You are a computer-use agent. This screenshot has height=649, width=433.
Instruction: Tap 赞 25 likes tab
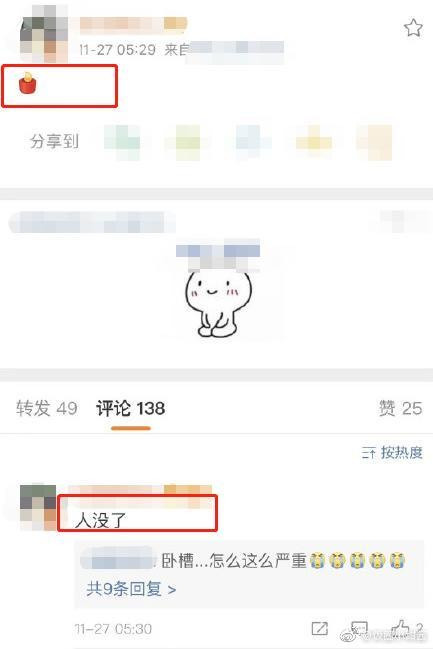click(400, 408)
